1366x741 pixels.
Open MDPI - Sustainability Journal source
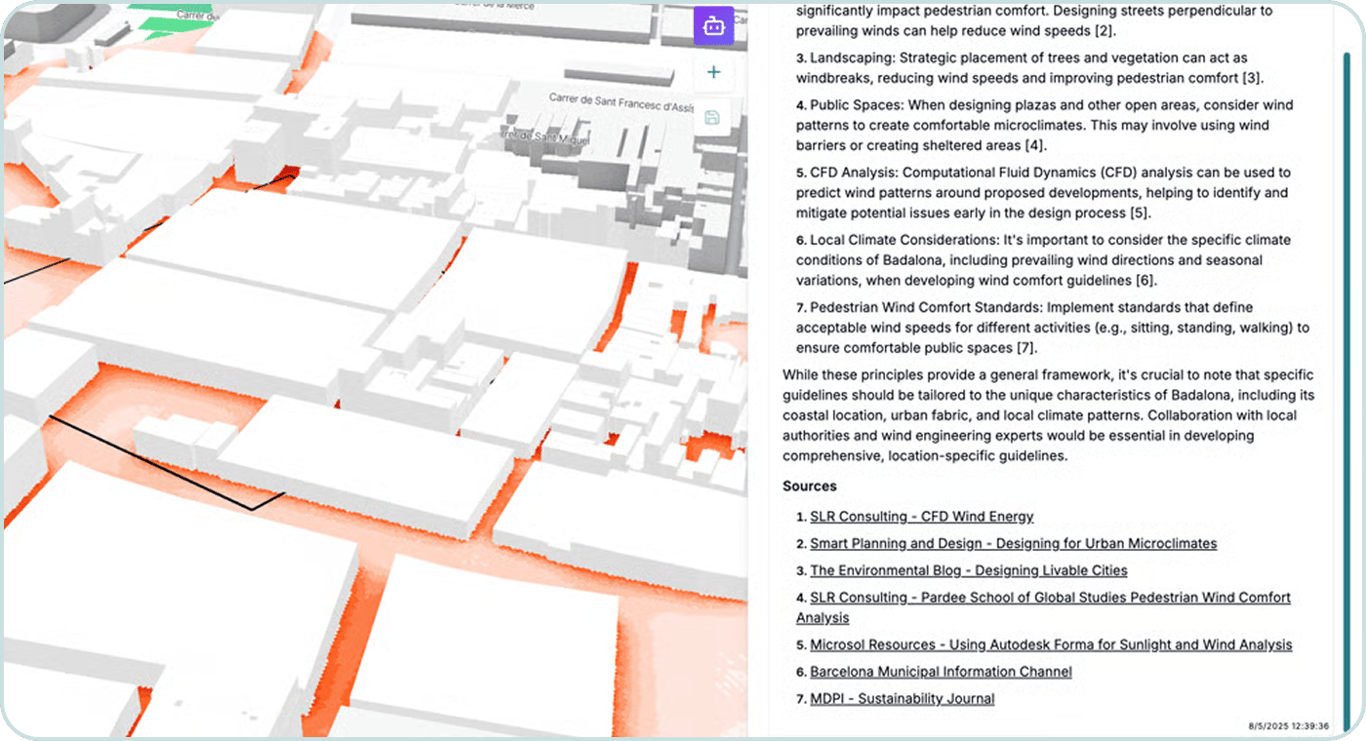pos(901,698)
